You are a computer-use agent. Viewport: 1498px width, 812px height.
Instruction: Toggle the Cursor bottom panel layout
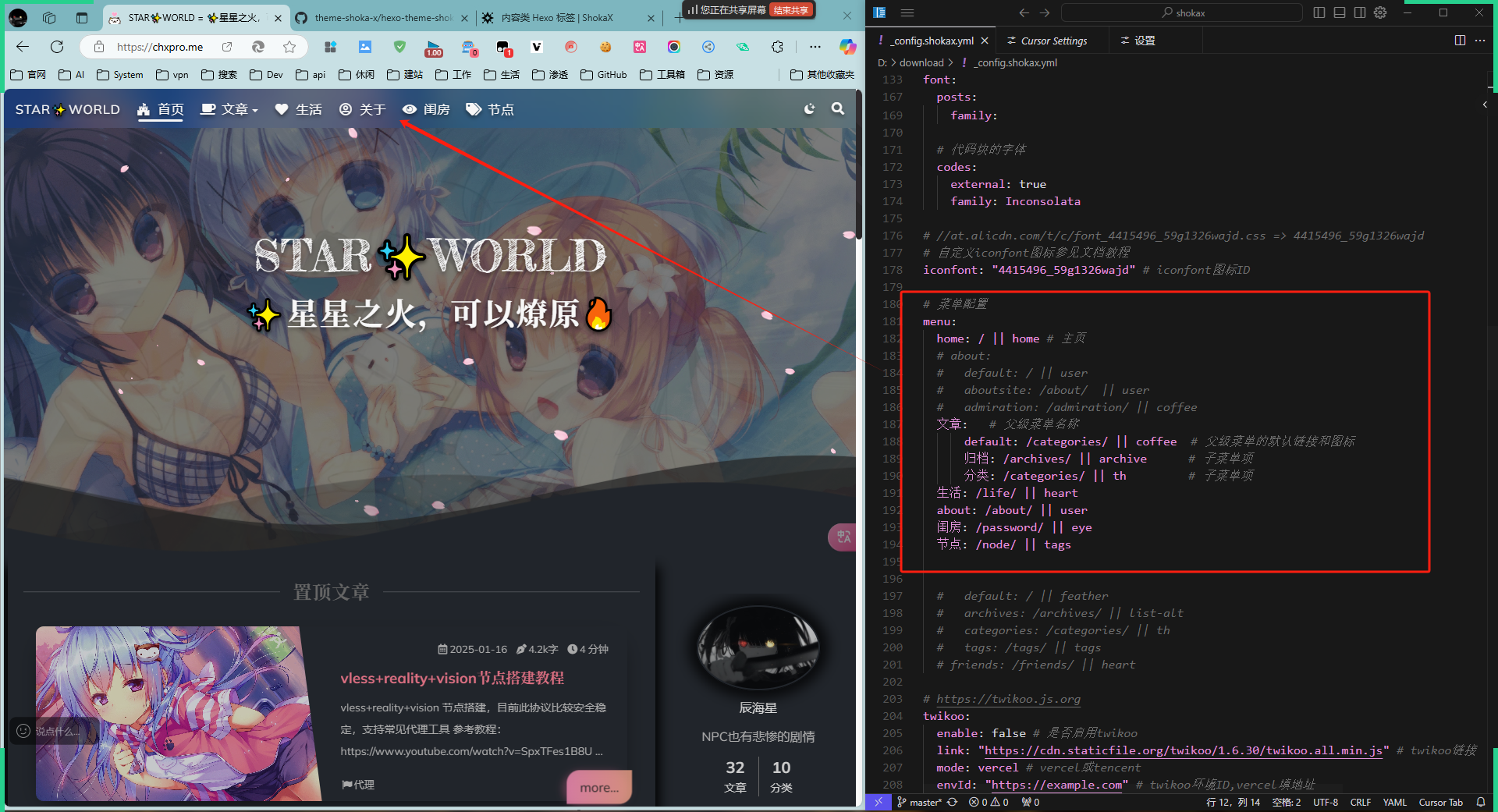[1340, 12]
